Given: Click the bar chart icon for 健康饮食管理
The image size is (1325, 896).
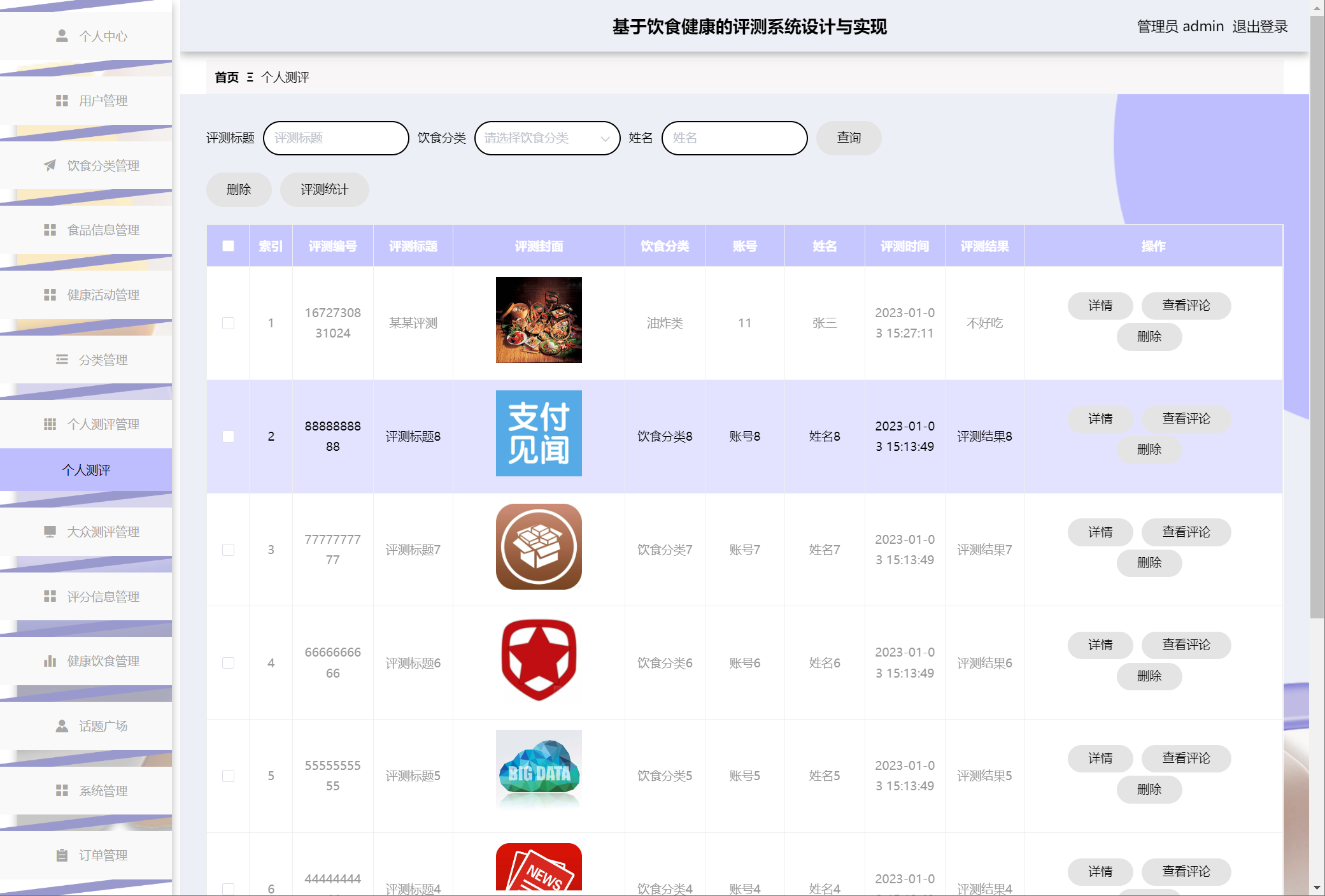Looking at the screenshot, I should [x=50, y=661].
